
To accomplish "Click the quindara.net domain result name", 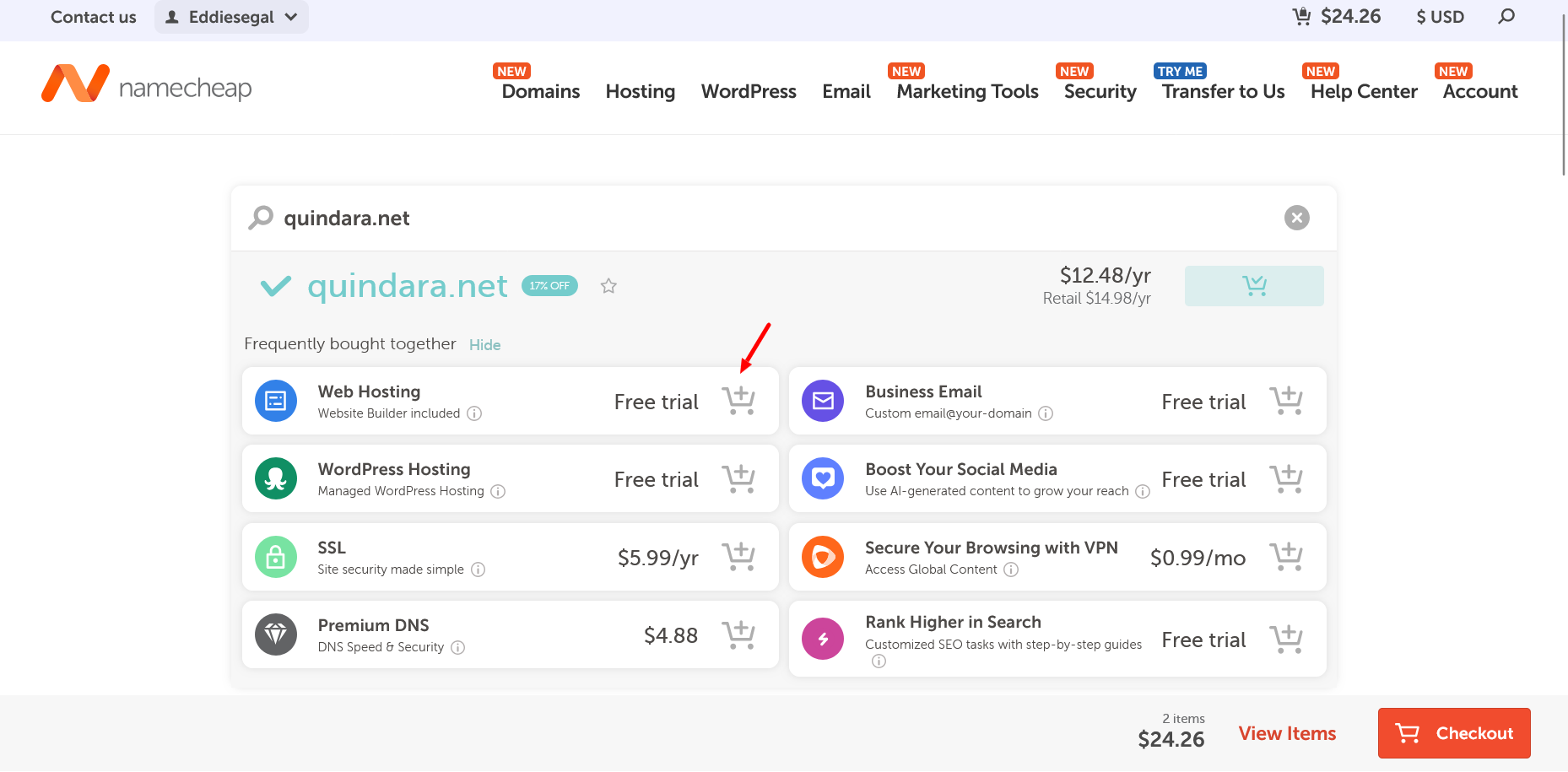I will [x=408, y=286].
